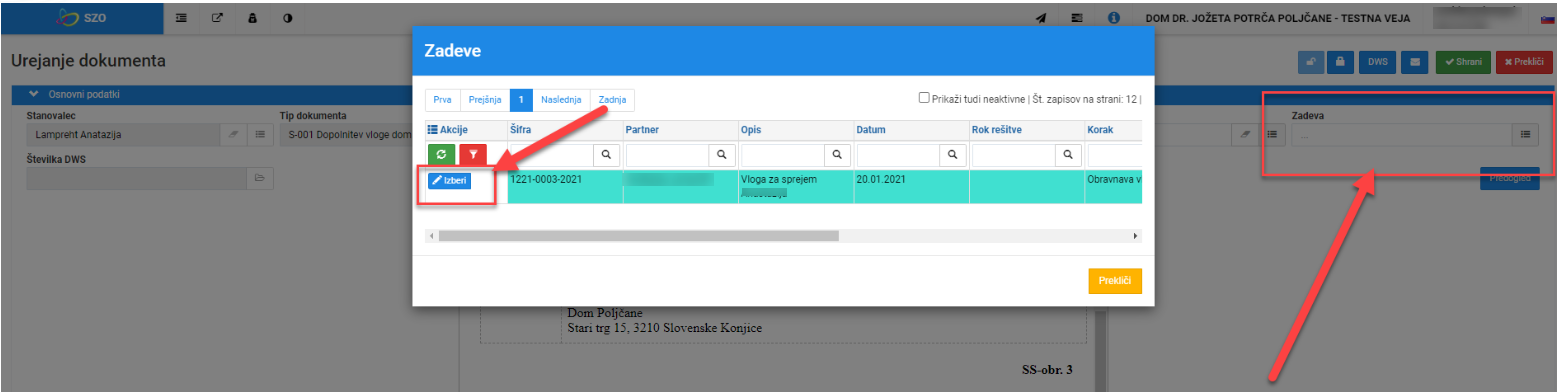This screenshot has width=1557, height=392.
Task: Click the envelope mail icon button
Action: click(x=1414, y=62)
